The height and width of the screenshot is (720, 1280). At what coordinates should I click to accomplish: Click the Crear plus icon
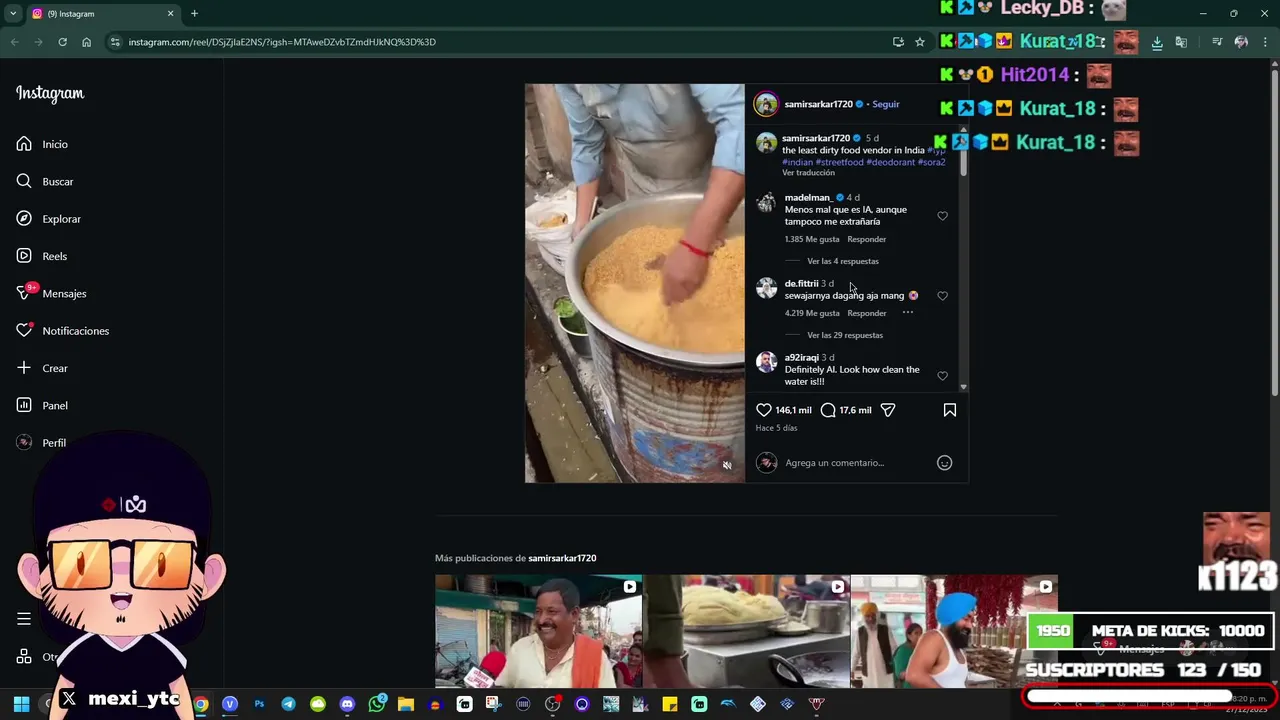tap(24, 368)
